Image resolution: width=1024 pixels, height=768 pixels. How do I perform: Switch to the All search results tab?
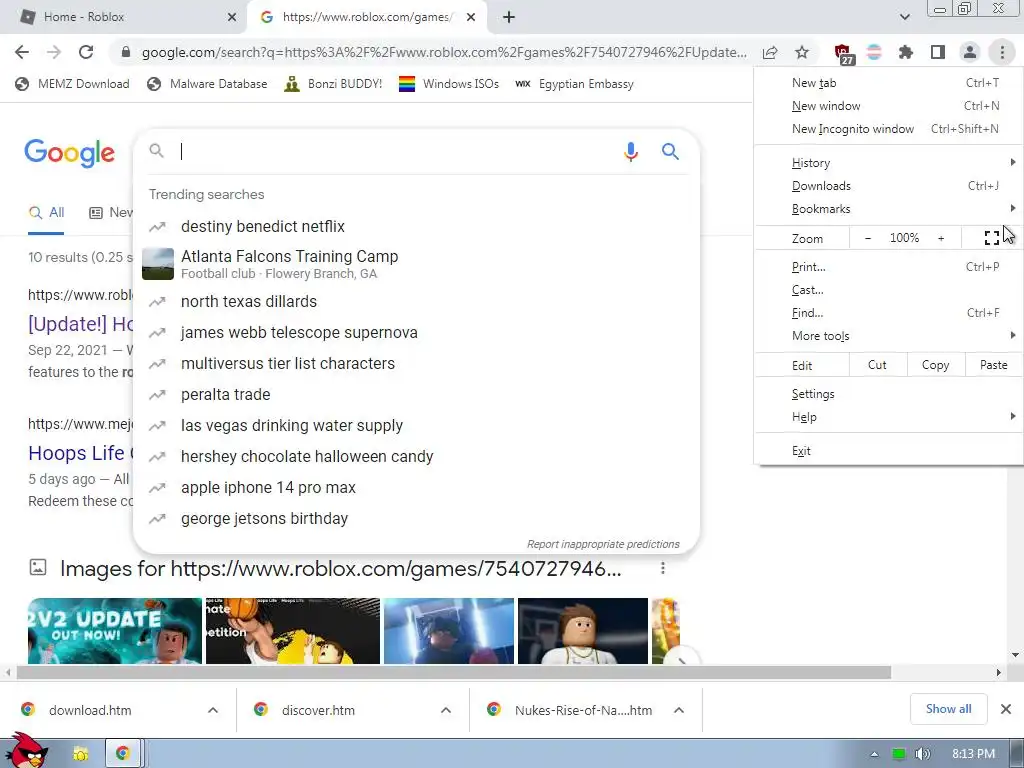coord(46,213)
